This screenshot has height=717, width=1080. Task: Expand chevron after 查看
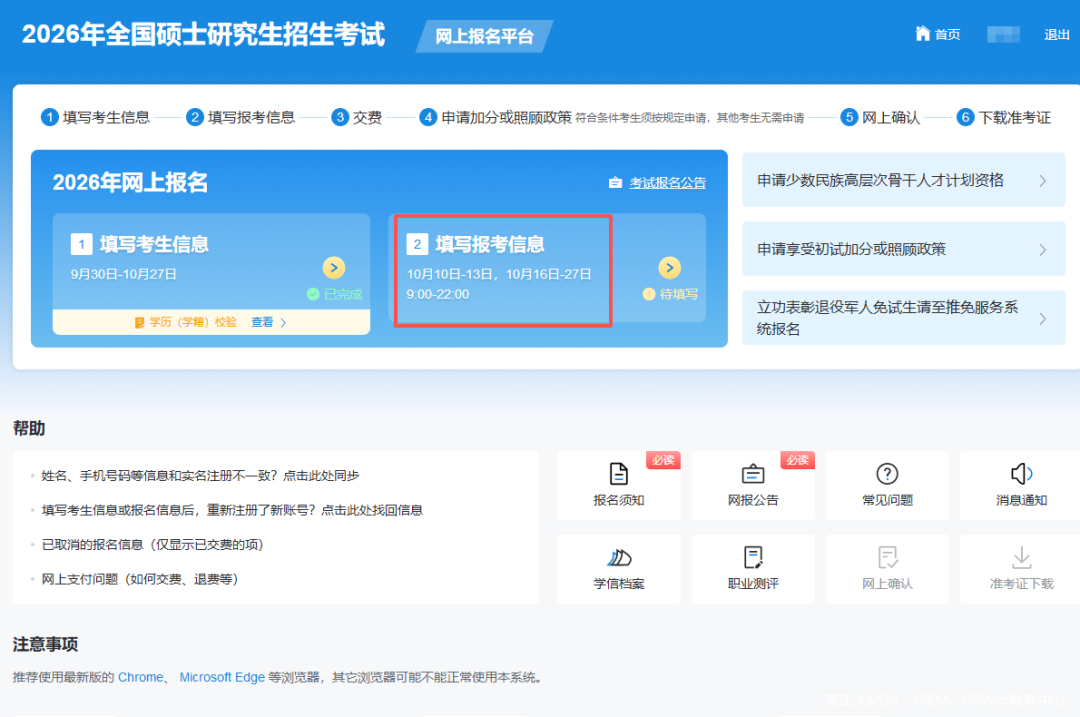[x=284, y=322]
